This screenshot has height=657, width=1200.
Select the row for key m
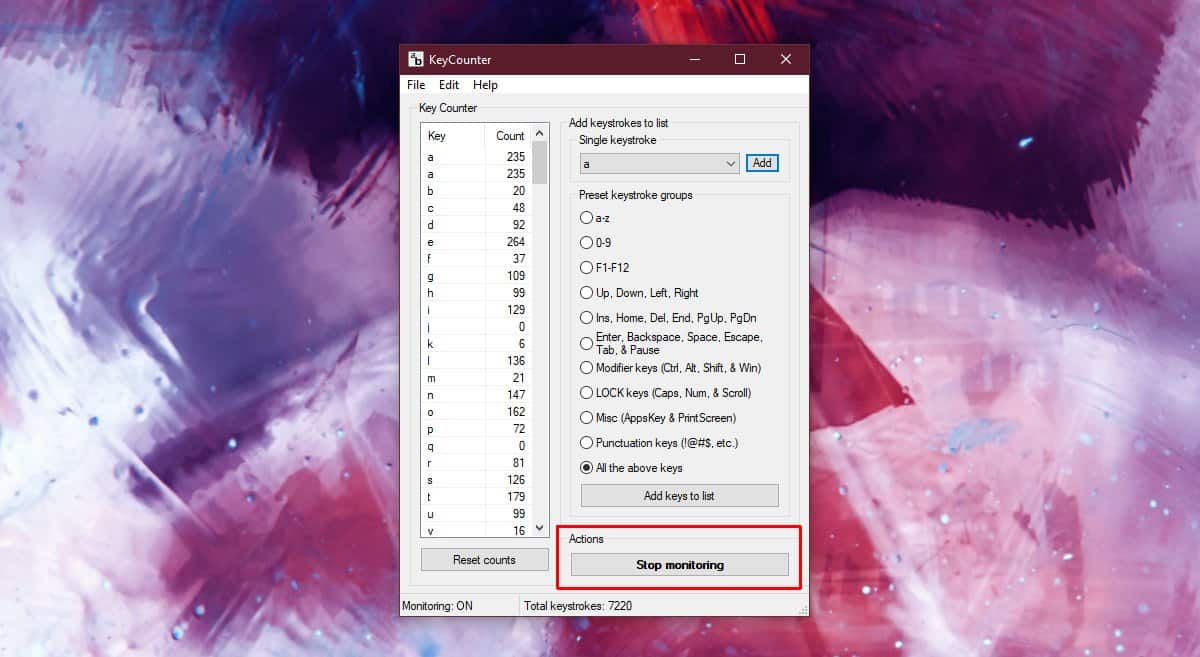pos(476,378)
